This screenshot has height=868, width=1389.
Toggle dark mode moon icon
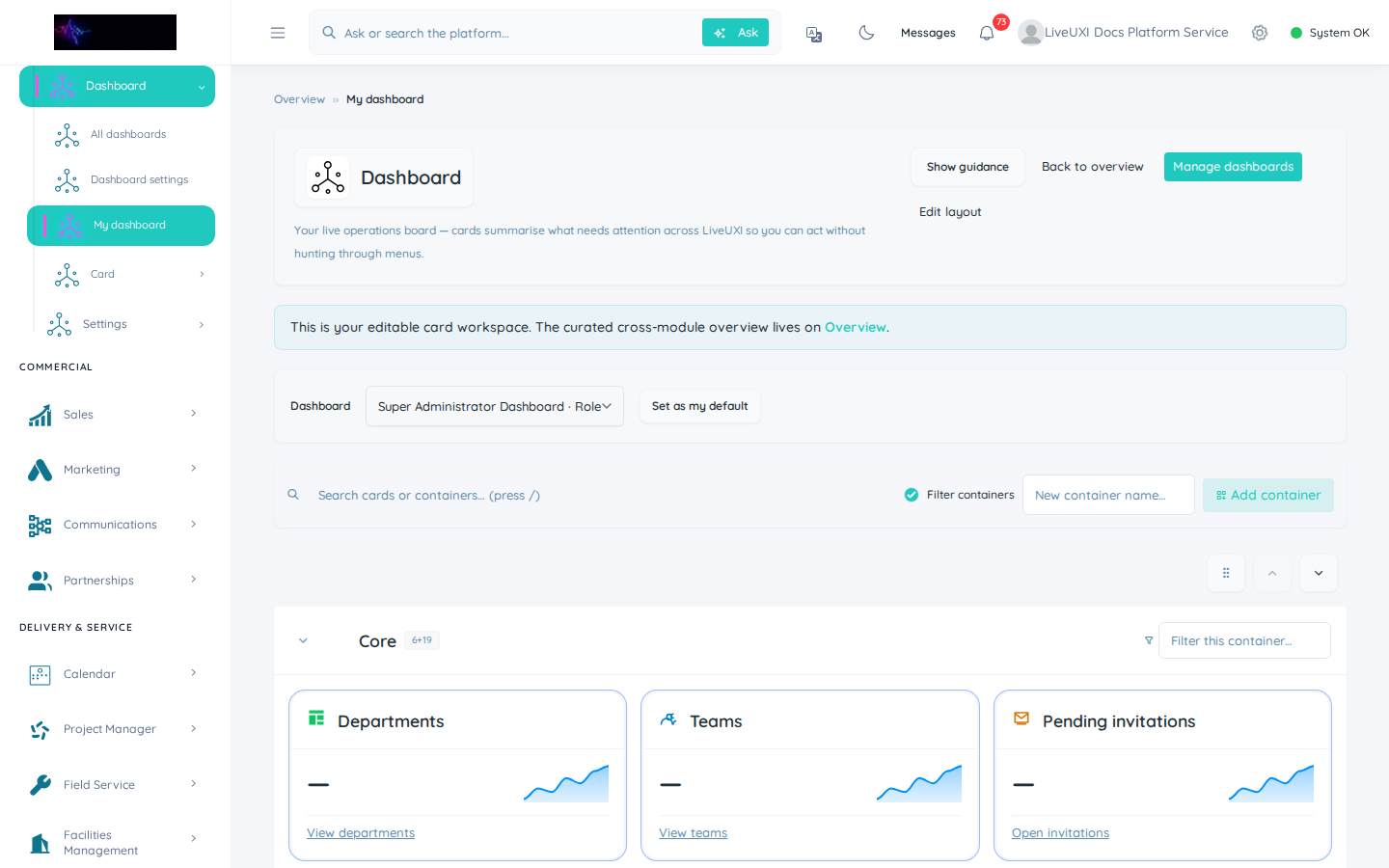866,33
